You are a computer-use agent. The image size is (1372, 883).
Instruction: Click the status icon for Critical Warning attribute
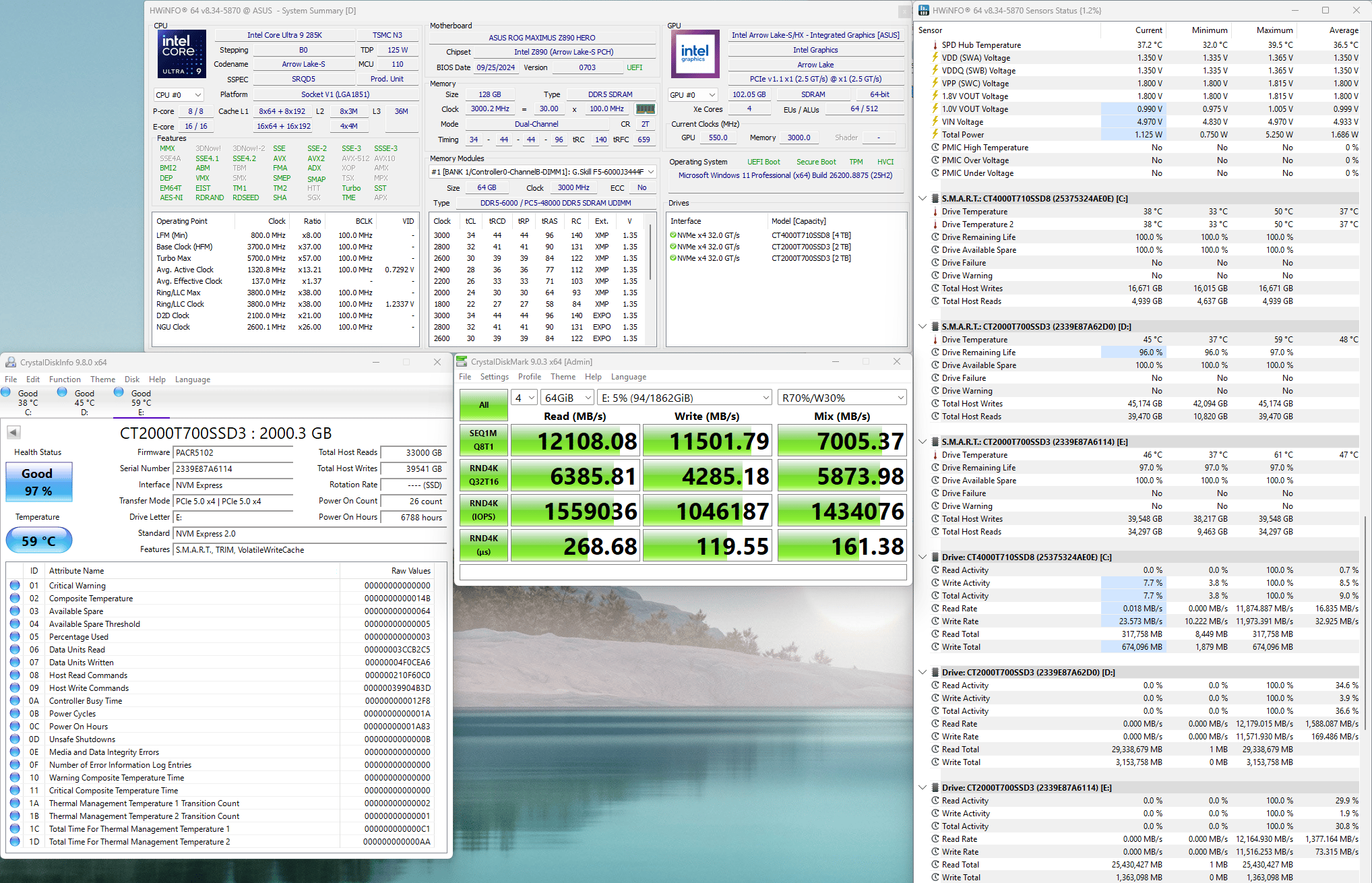coord(15,585)
